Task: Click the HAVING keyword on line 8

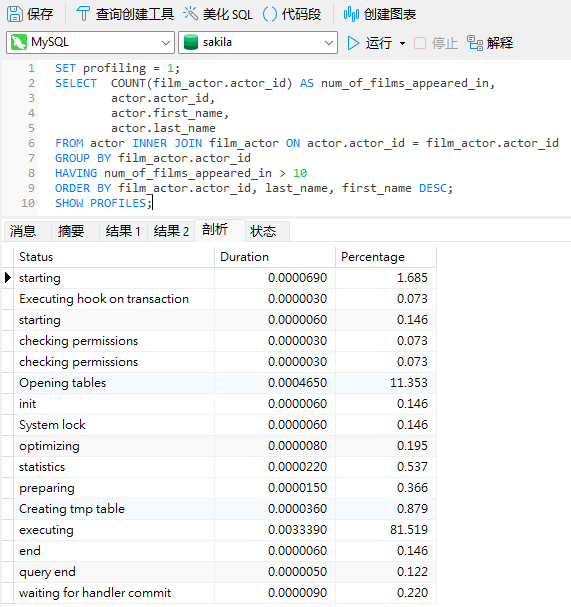Action: [76, 173]
